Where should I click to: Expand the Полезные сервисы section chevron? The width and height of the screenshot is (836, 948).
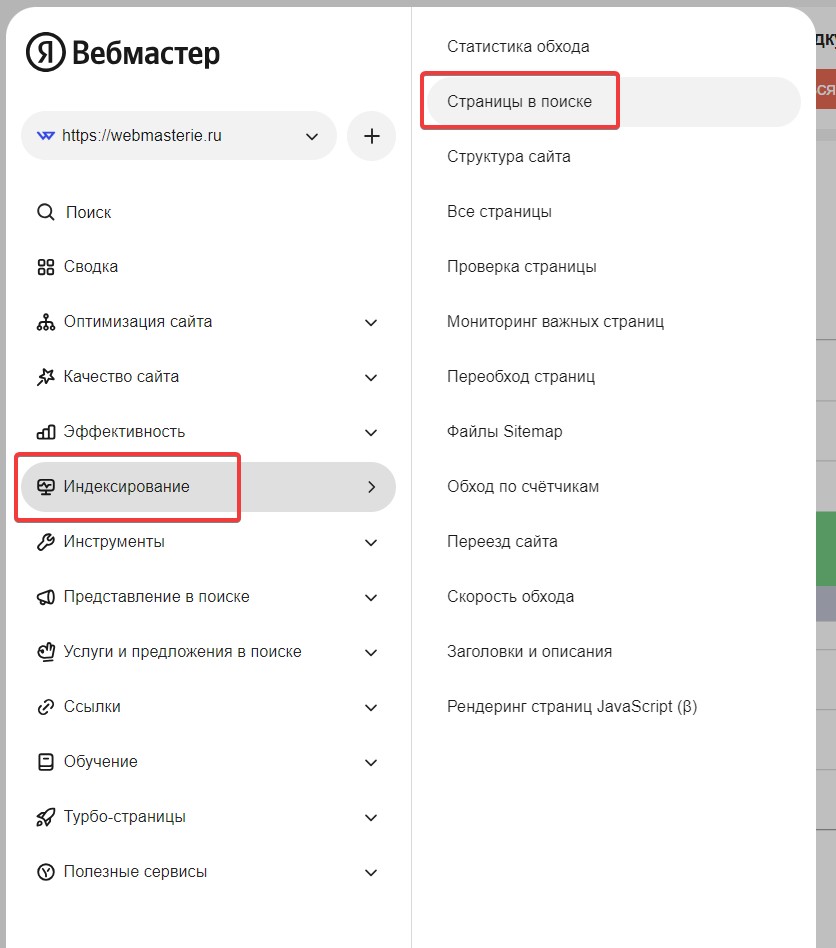[x=371, y=872]
